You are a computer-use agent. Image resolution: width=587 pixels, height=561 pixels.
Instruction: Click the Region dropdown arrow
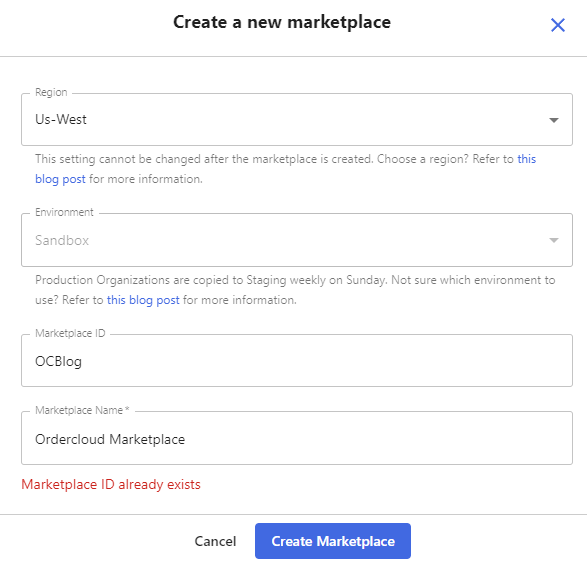click(x=554, y=120)
